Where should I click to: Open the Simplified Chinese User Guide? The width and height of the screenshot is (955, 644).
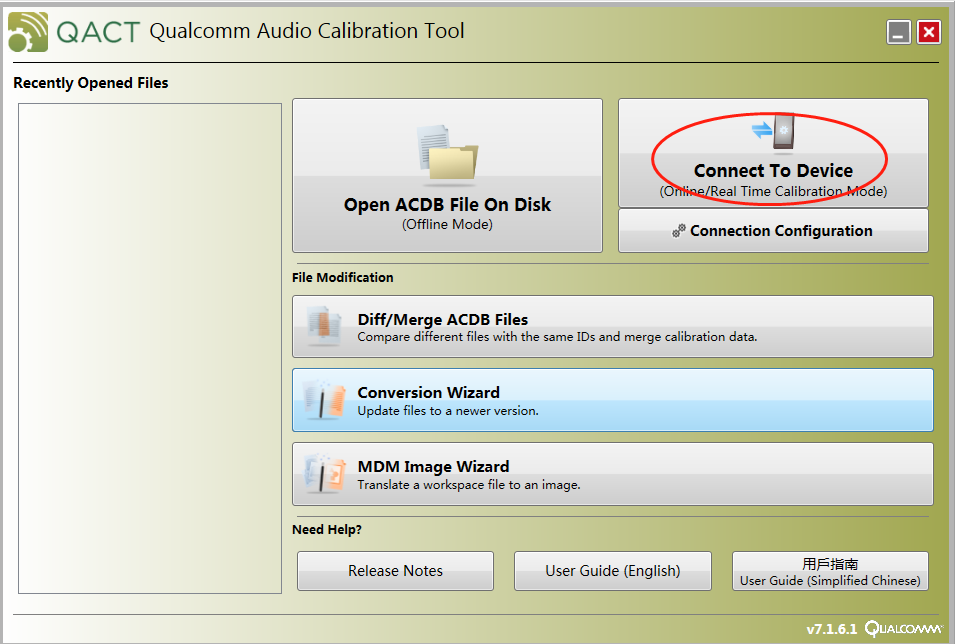830,570
